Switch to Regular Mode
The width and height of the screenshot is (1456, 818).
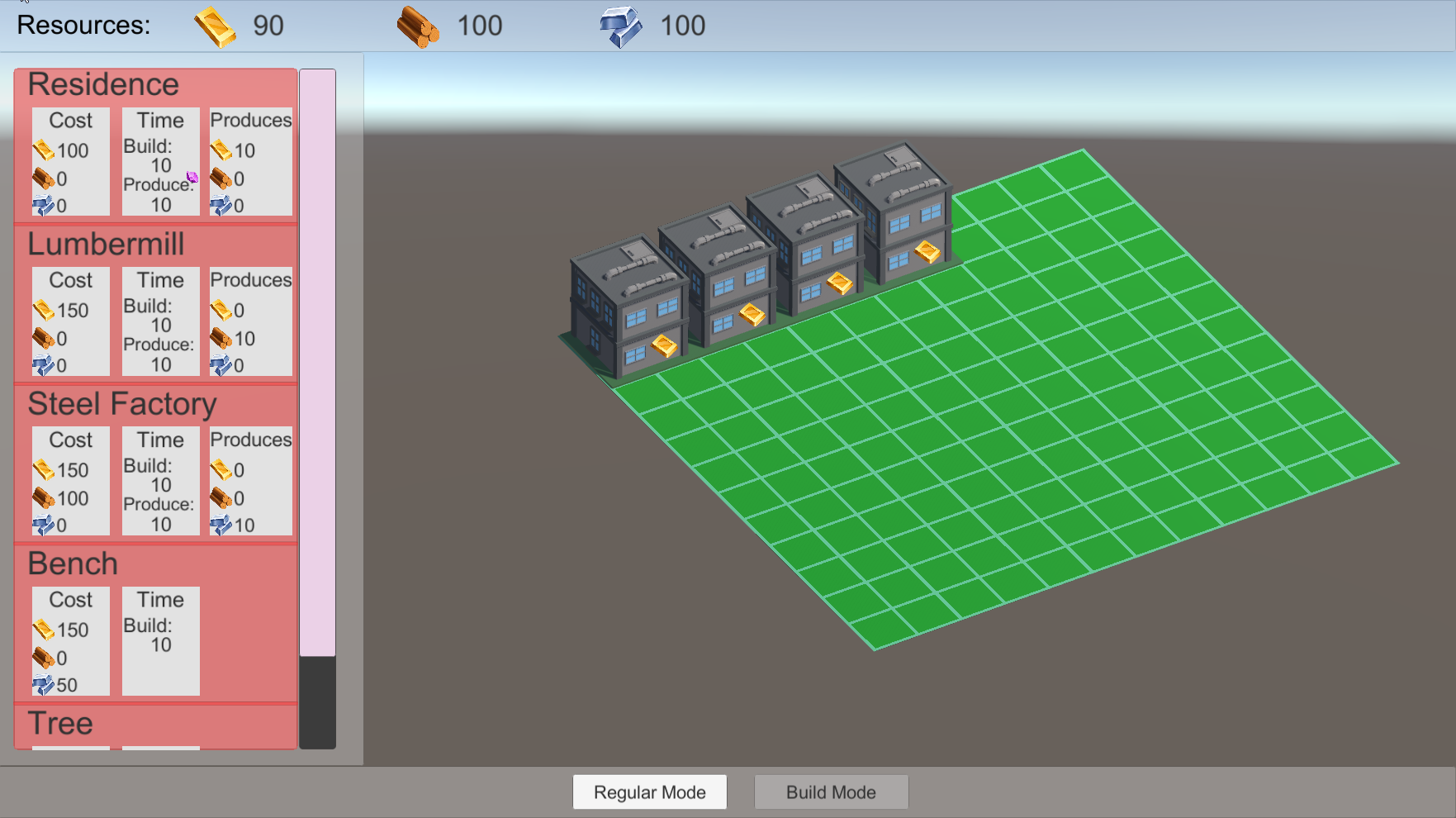650,792
